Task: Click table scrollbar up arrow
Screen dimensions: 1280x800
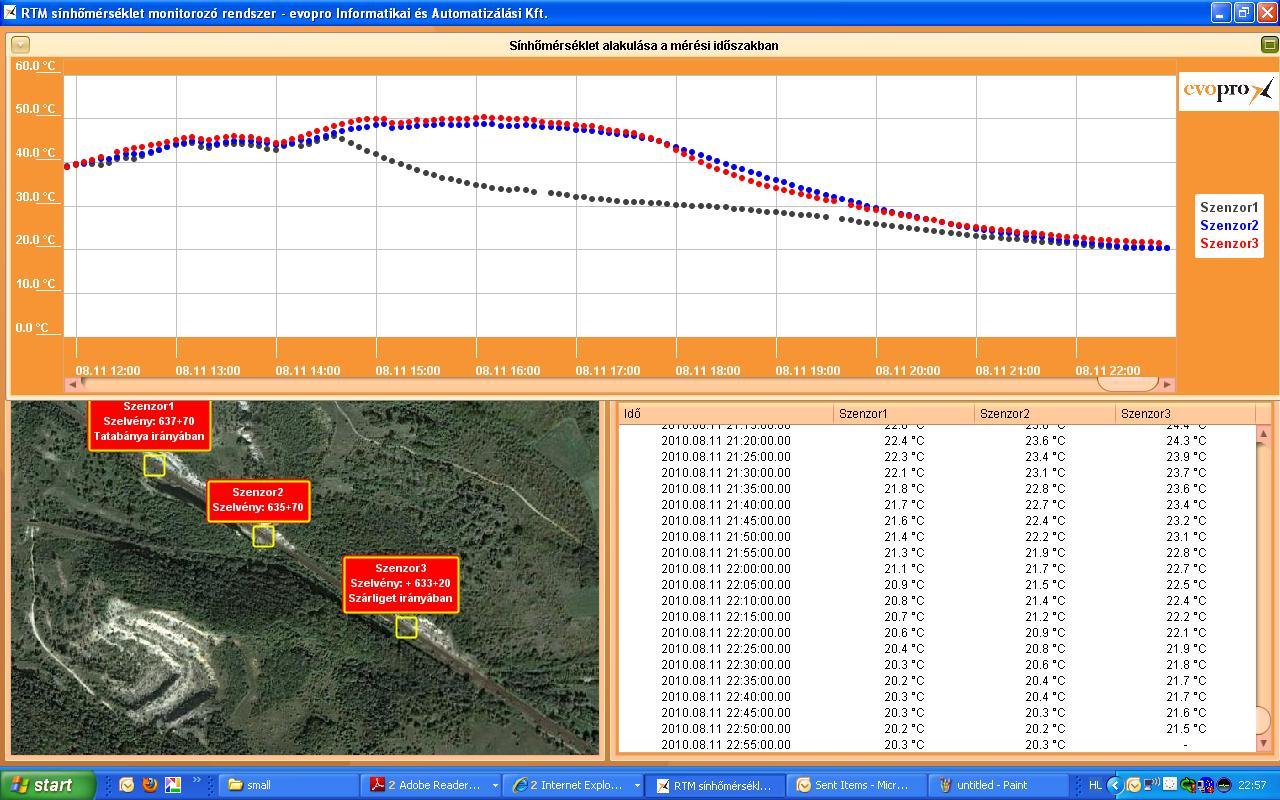Action: pyautogui.click(x=1263, y=433)
